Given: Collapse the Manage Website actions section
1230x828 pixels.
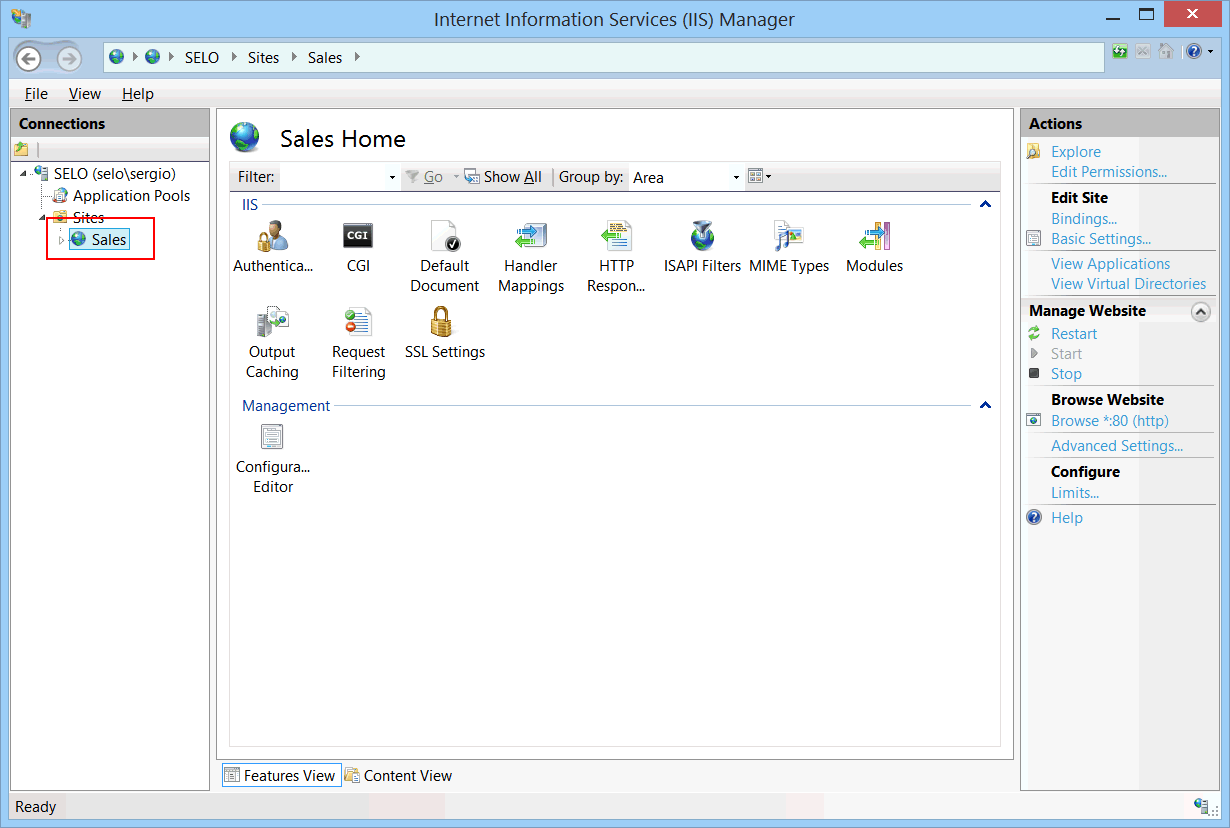Looking at the screenshot, I should tap(1201, 312).
